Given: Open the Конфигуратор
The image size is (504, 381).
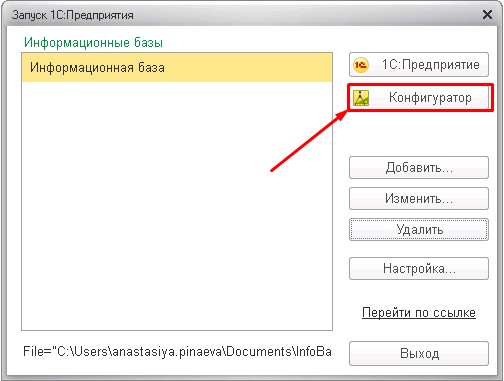Looking at the screenshot, I should pyautogui.click(x=419, y=98).
